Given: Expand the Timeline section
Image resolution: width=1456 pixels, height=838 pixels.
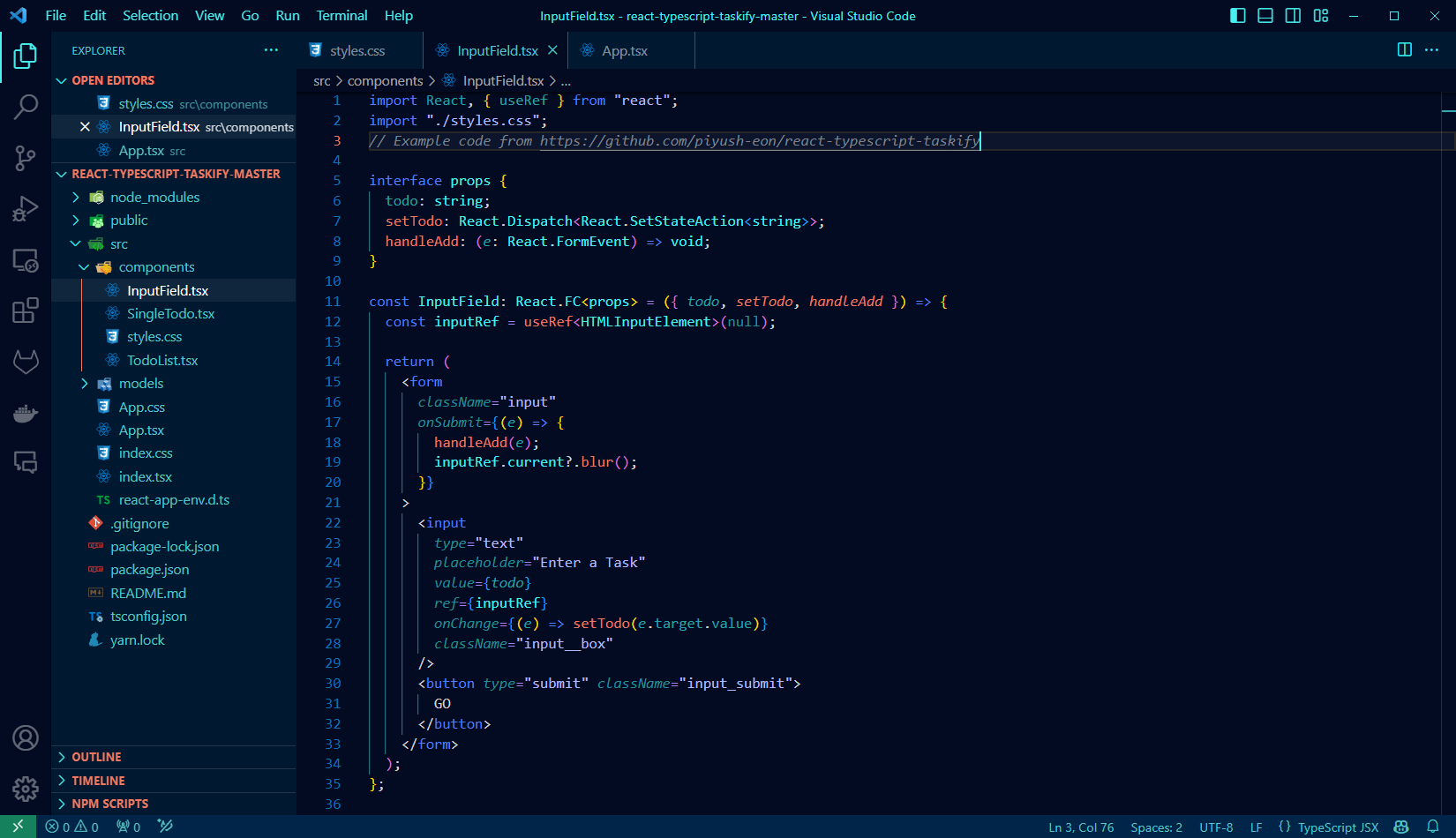Looking at the screenshot, I should [x=174, y=781].
